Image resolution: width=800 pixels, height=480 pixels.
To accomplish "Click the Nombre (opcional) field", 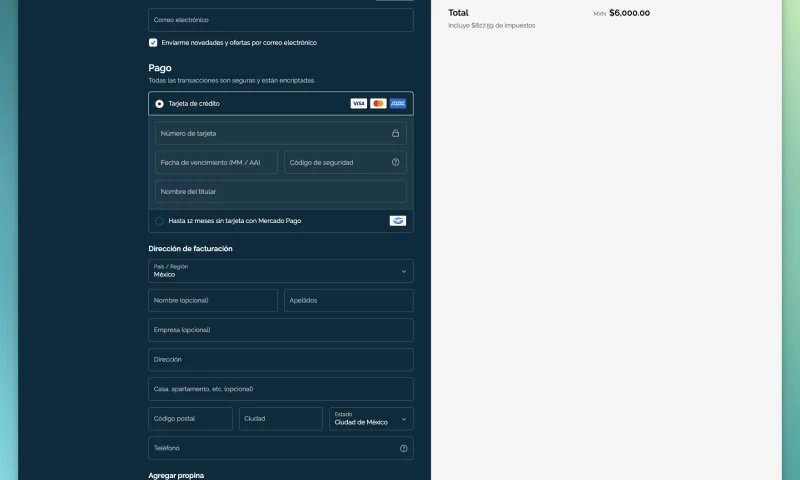I will click(x=213, y=300).
